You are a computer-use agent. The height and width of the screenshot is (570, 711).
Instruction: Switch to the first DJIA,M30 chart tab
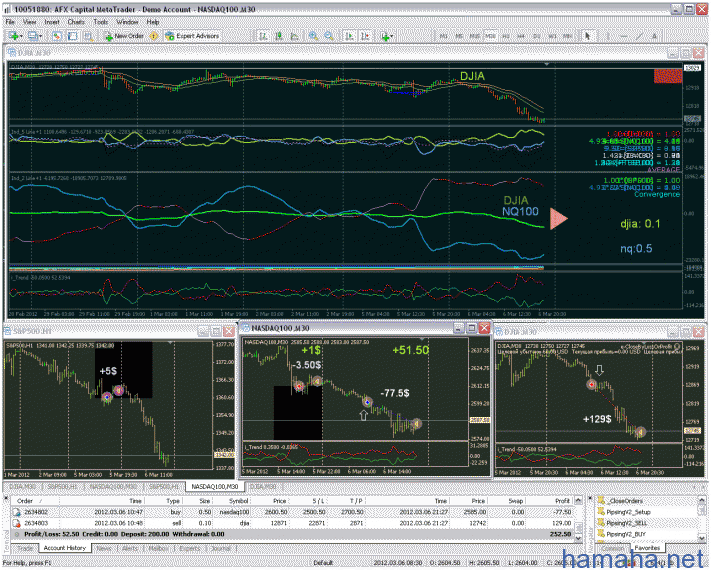pos(23,487)
